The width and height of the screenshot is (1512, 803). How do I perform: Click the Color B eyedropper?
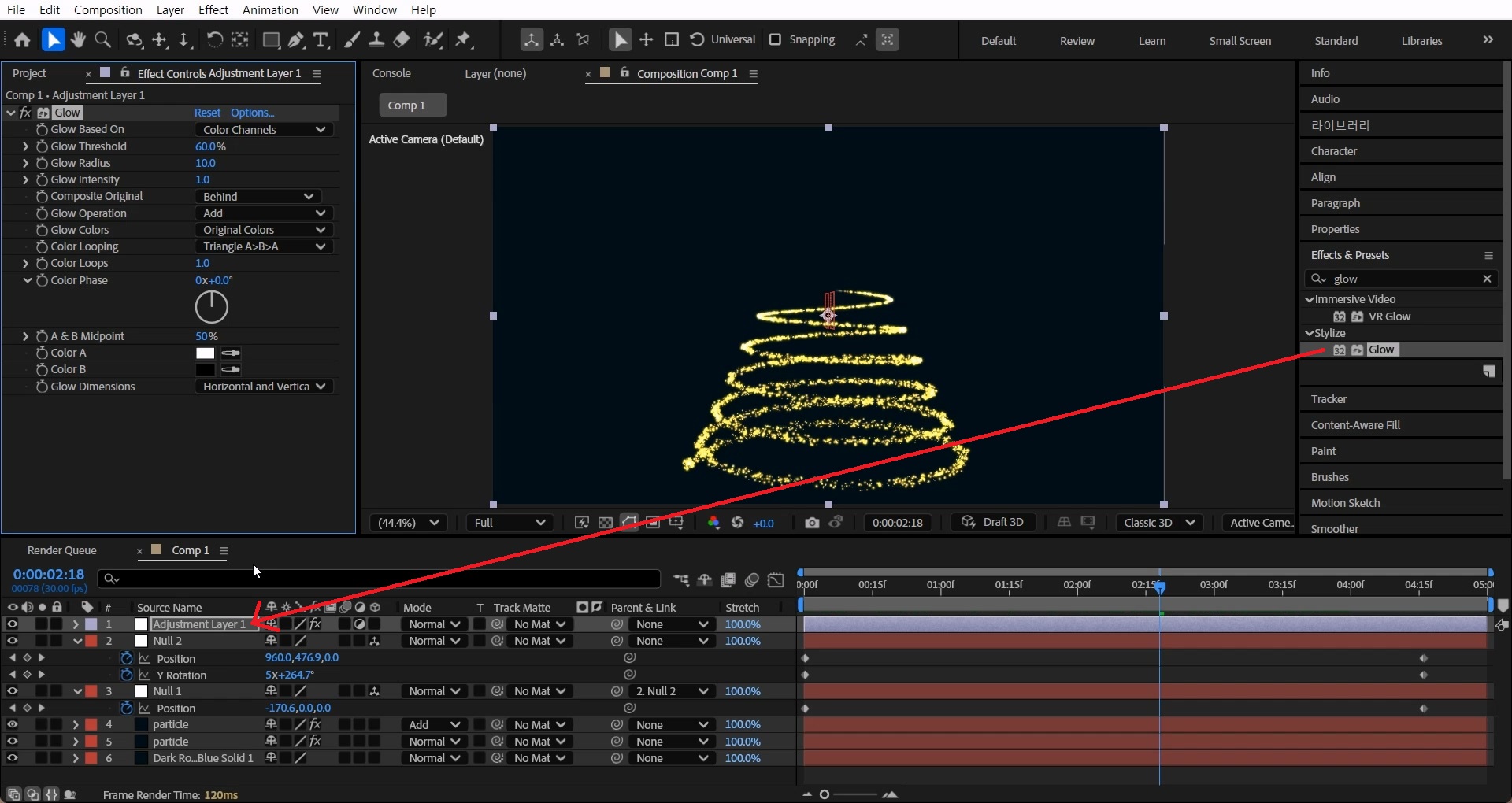click(x=231, y=369)
